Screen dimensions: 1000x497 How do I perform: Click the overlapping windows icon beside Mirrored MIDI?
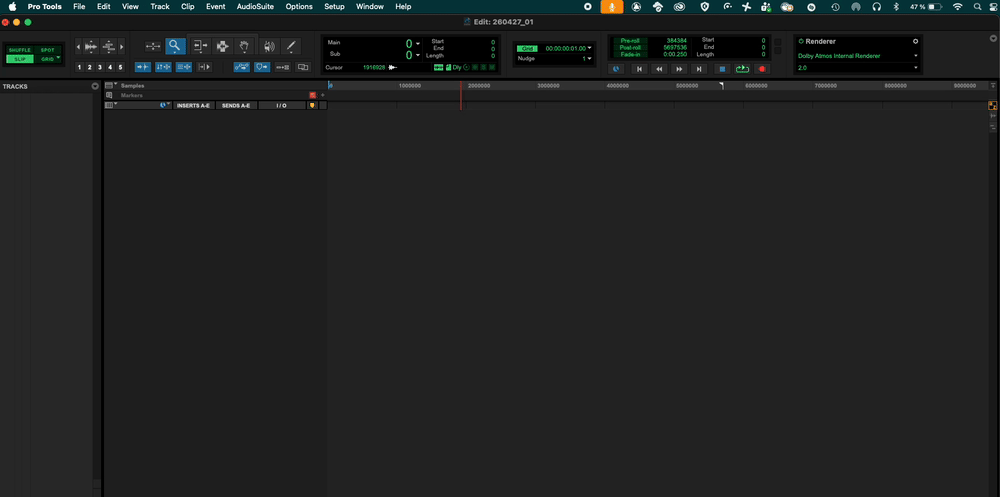click(x=303, y=66)
